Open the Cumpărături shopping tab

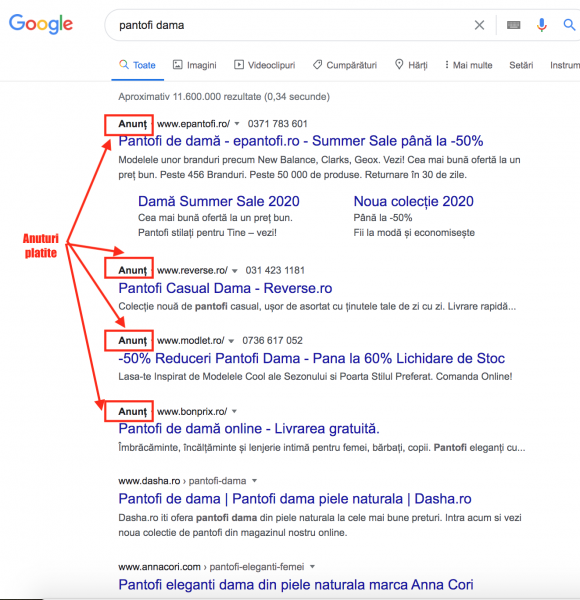[345, 65]
